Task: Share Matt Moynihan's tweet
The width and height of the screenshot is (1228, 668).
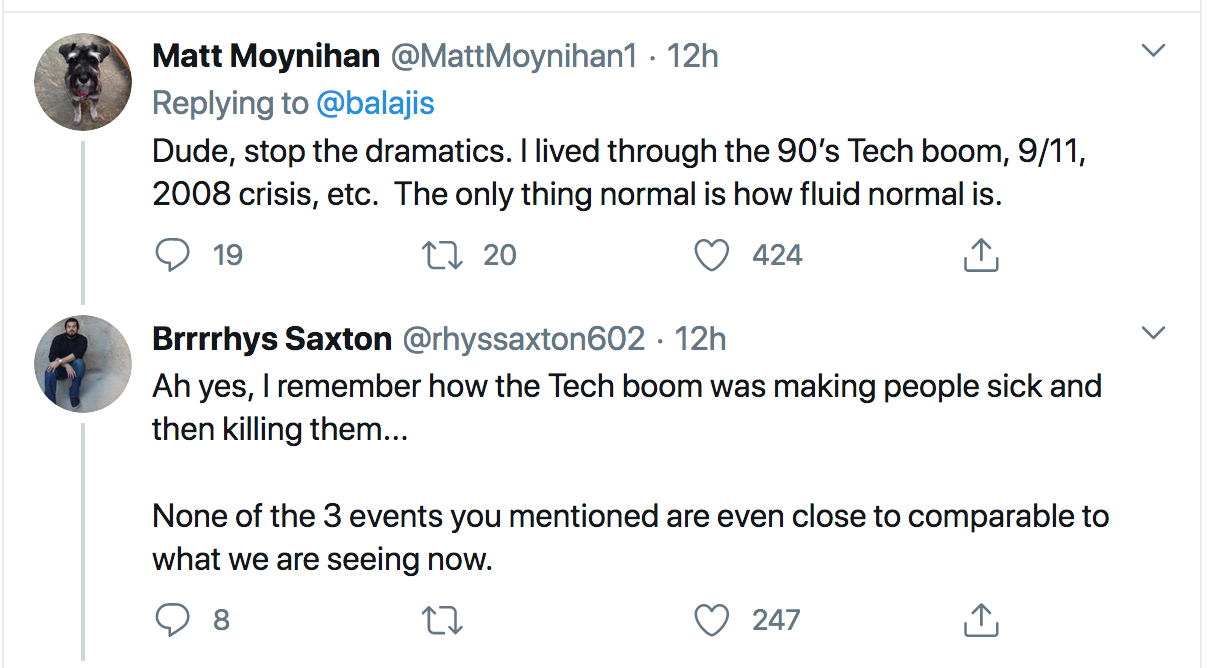Action: tap(981, 257)
